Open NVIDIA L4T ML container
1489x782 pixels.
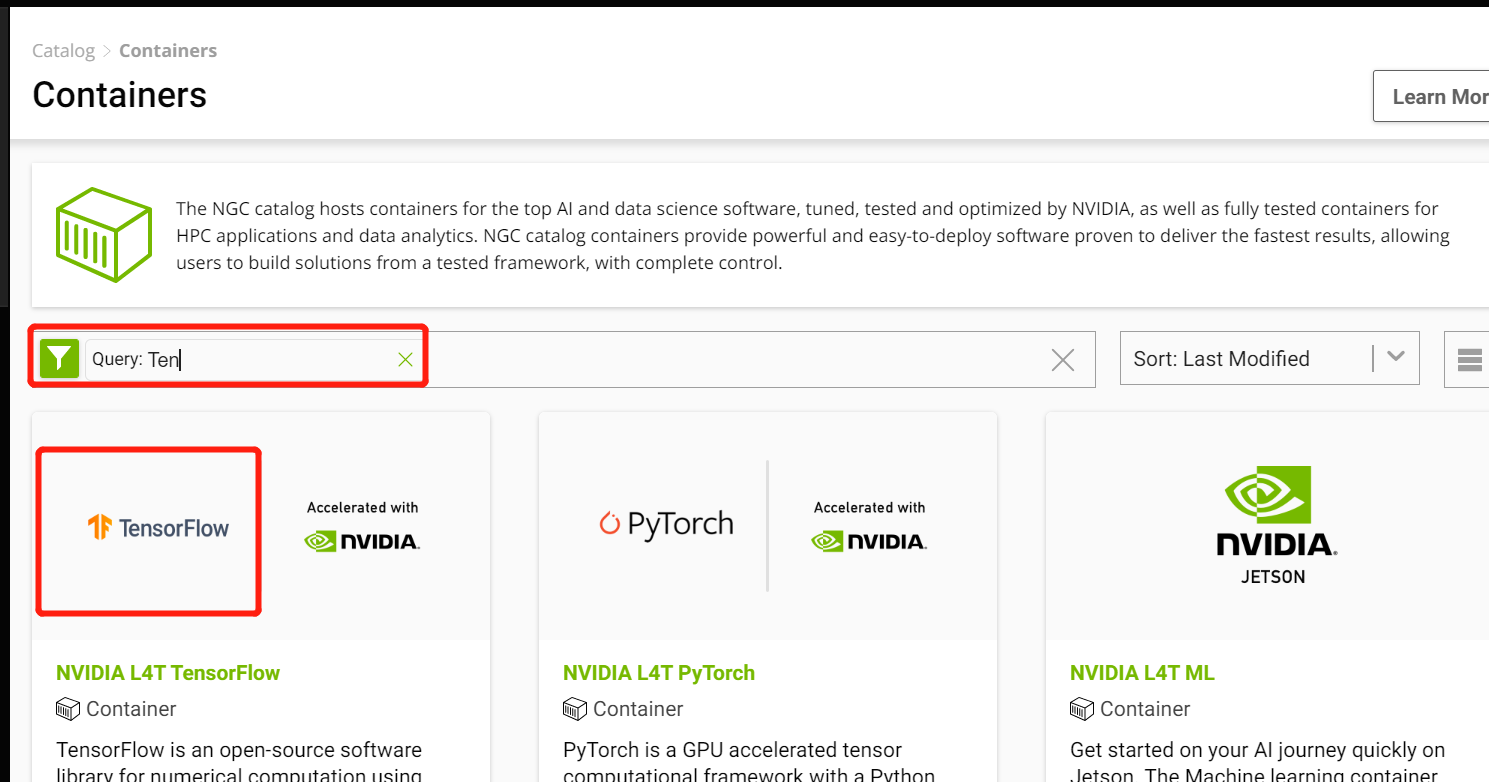pyautogui.click(x=1142, y=673)
